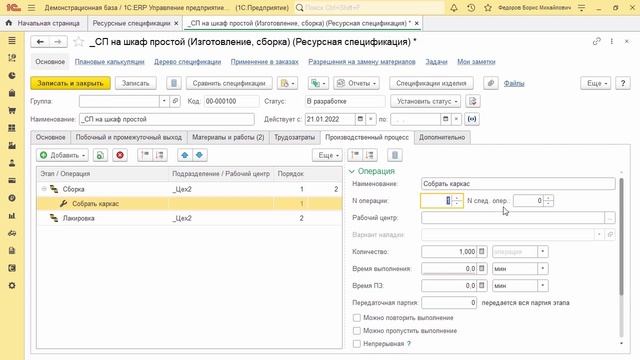Open the shopping cart section in the sidebar
Viewport: 640px width, 360px height.
(12, 111)
